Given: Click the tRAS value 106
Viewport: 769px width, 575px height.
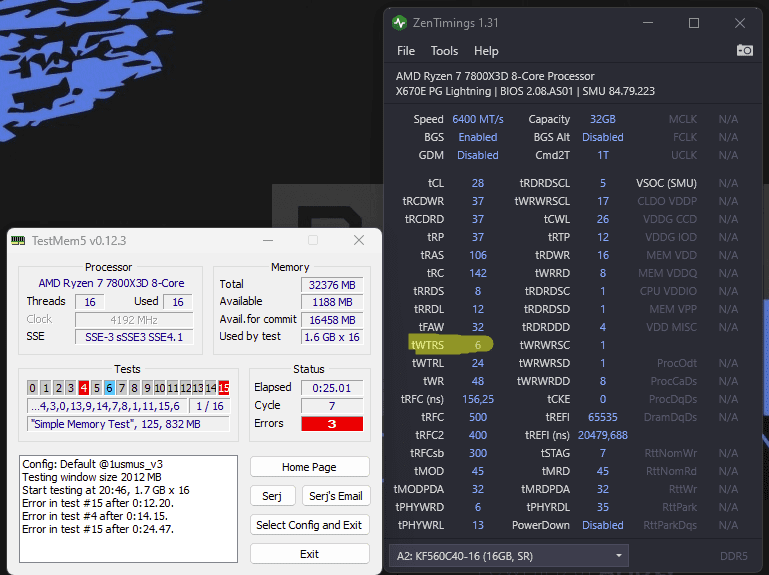Looking at the screenshot, I should tap(478, 255).
